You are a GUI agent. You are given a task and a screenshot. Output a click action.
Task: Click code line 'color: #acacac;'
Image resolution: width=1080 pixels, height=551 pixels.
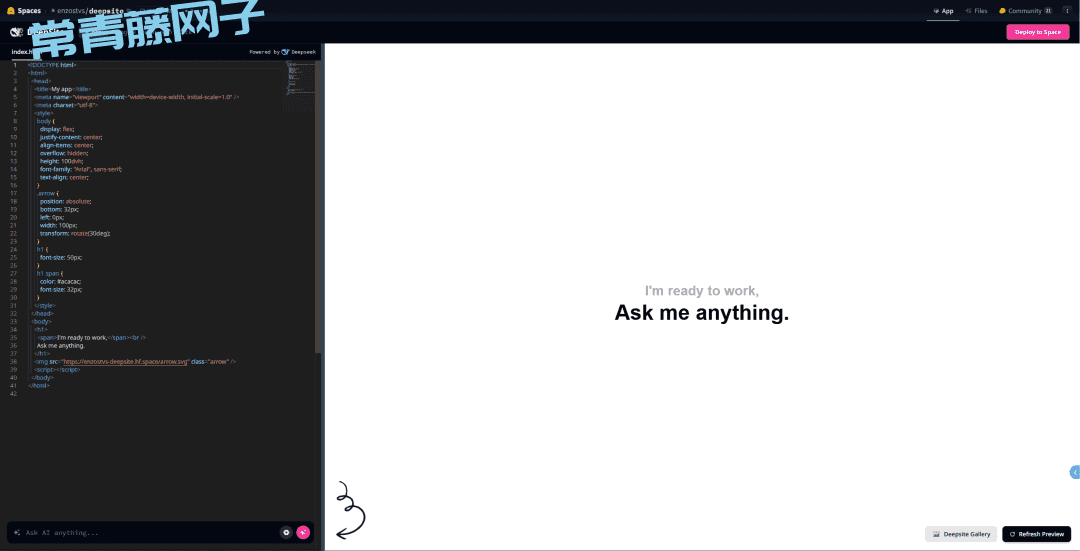(61, 282)
